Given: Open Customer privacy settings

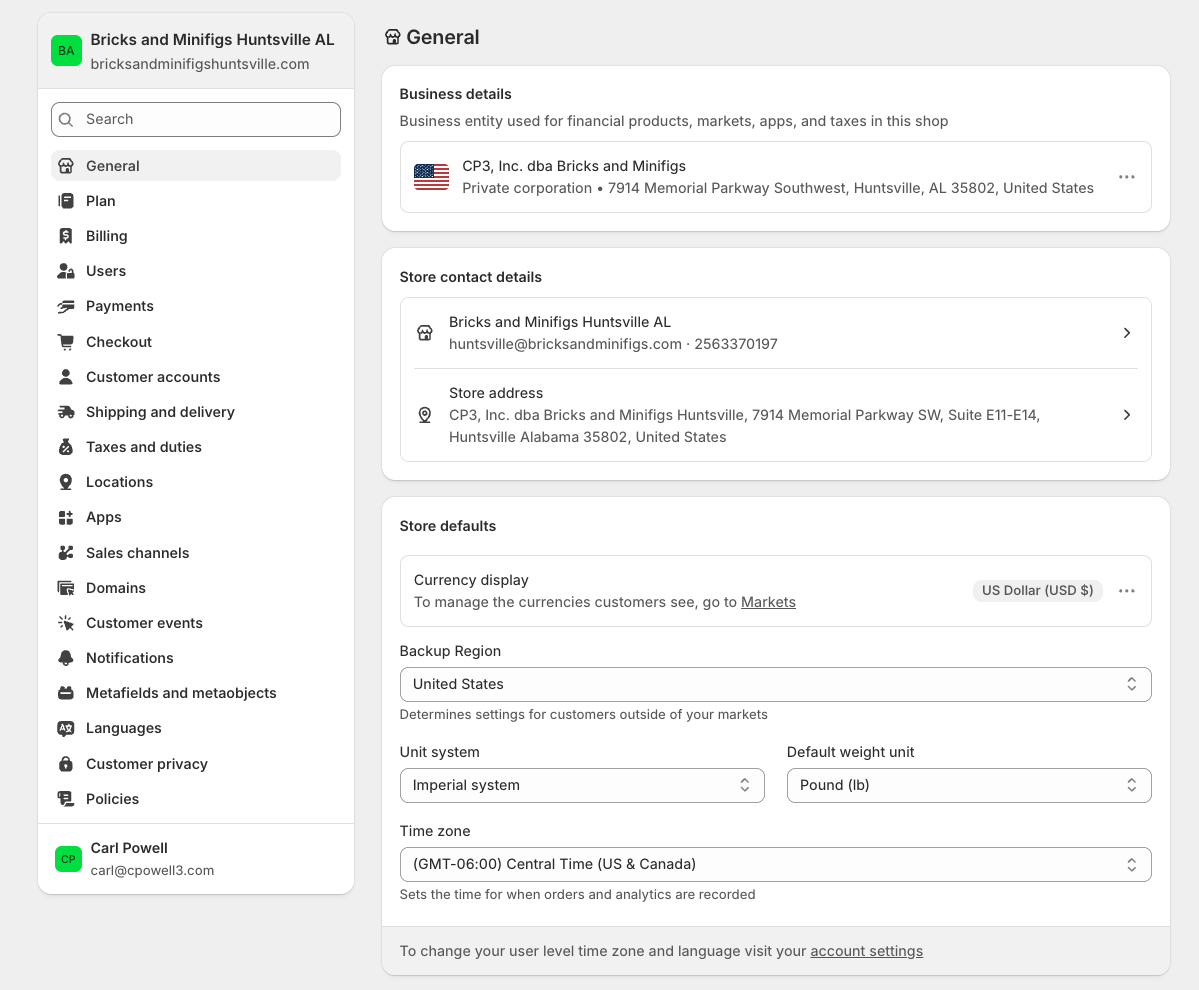Looking at the screenshot, I should pos(196,764).
